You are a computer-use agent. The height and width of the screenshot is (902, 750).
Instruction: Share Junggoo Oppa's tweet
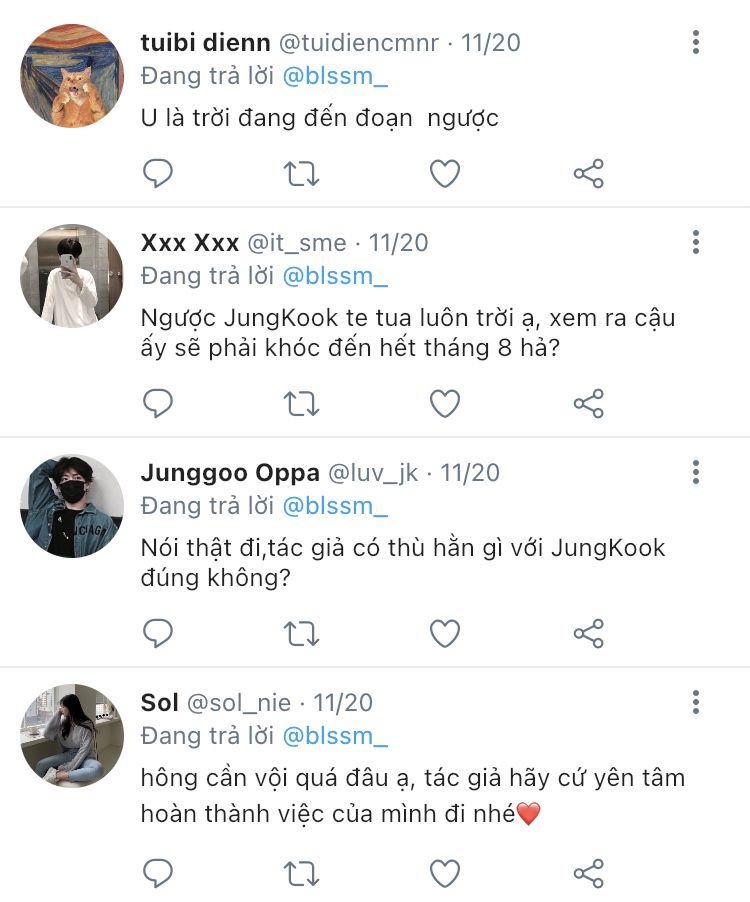(x=588, y=633)
